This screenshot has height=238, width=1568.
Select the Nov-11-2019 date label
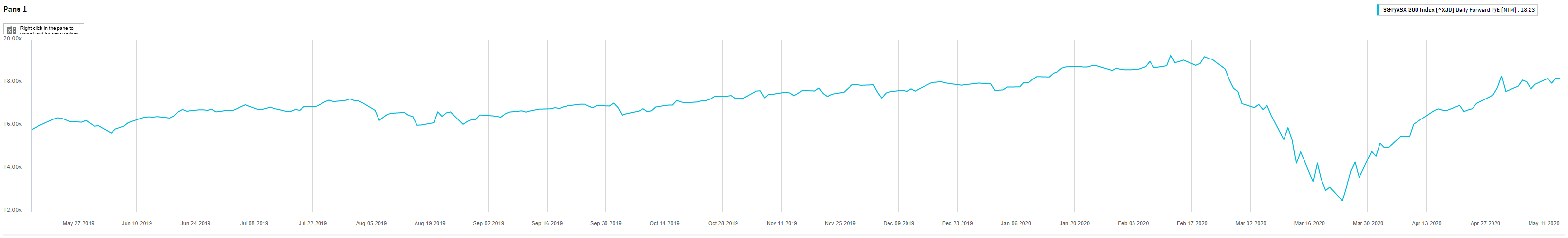[x=782, y=223]
